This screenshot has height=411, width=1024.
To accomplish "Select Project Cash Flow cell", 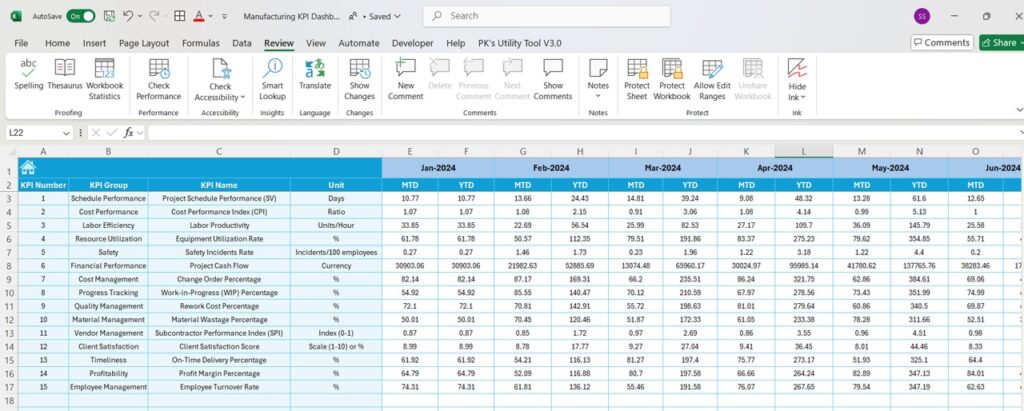I will (x=219, y=266).
